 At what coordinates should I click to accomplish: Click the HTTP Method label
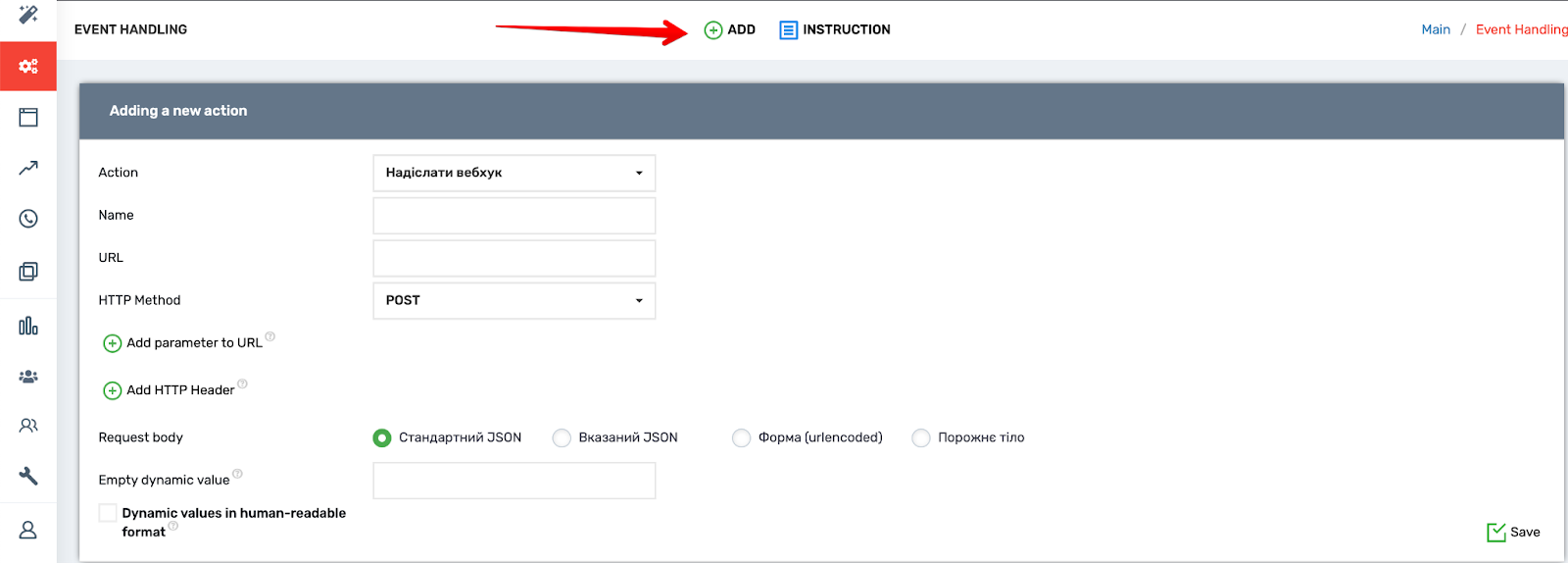pyautogui.click(x=139, y=300)
